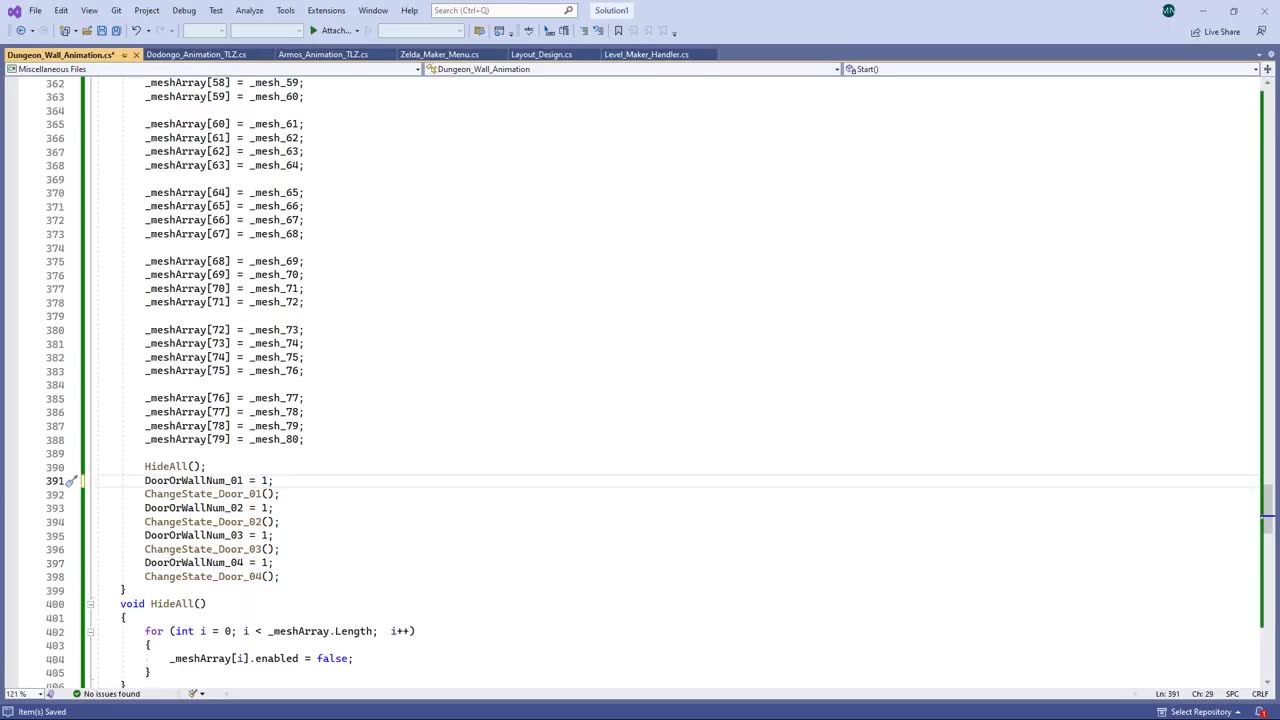Click the Item(s) Saved status text

tap(42, 712)
